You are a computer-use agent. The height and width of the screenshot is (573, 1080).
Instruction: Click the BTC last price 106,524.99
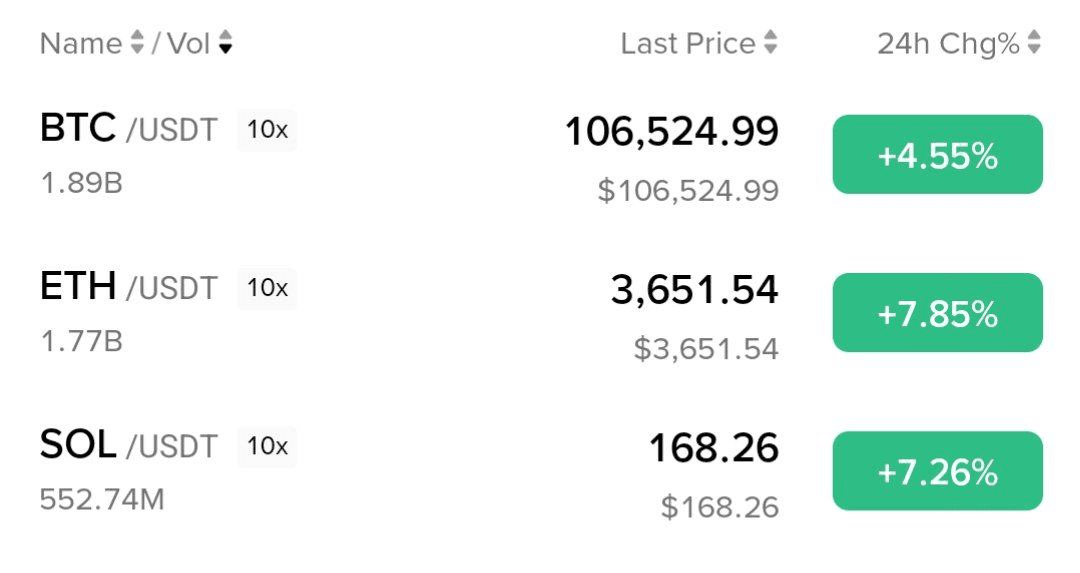click(672, 131)
